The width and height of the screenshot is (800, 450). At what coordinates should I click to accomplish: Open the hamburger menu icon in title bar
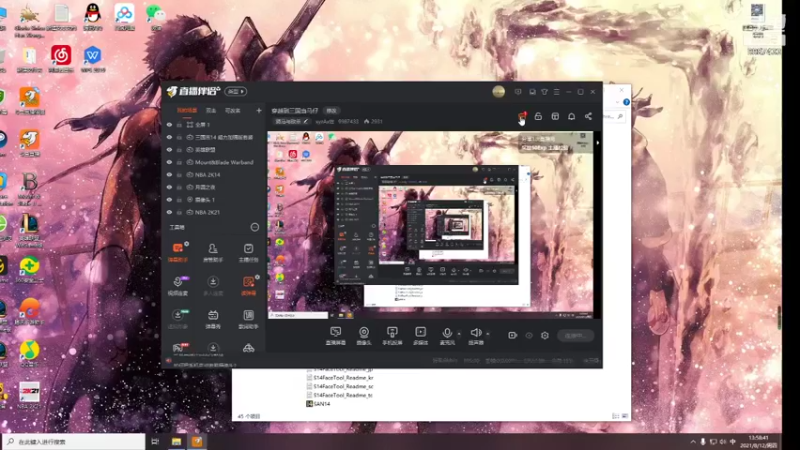[x=557, y=92]
